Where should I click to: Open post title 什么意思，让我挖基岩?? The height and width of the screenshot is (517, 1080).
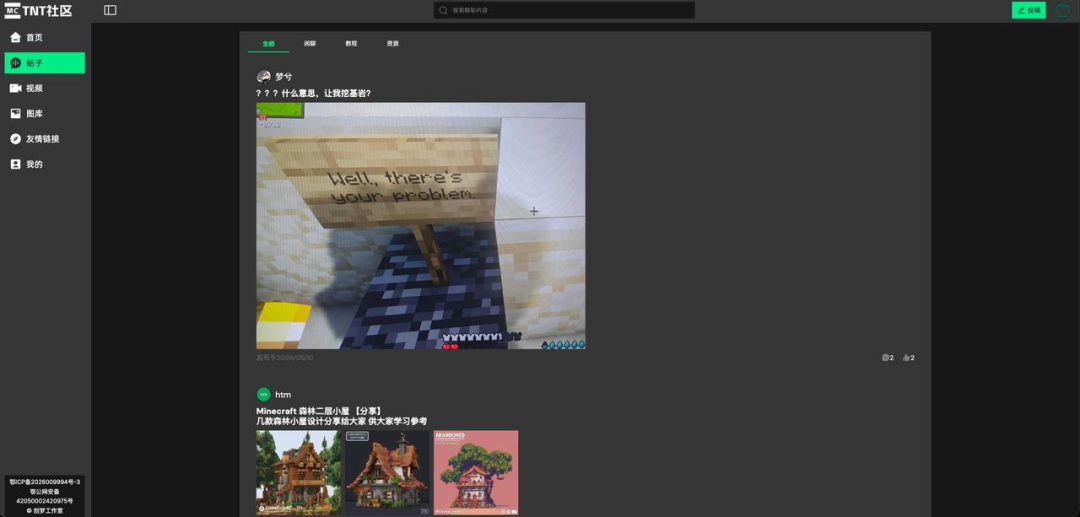pyautogui.click(x=313, y=93)
